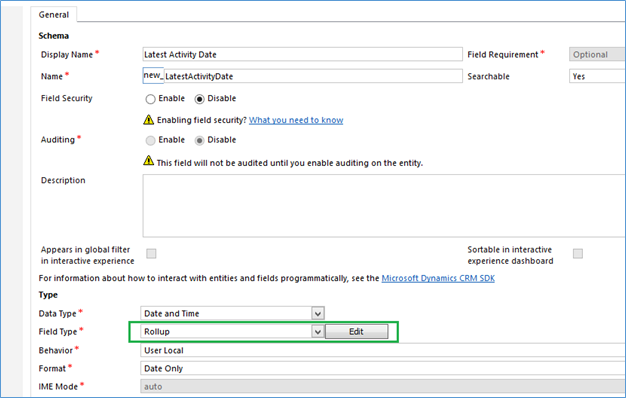This screenshot has height=398, width=626.
Task: Click the Field Security label
Action: click(x=67, y=98)
